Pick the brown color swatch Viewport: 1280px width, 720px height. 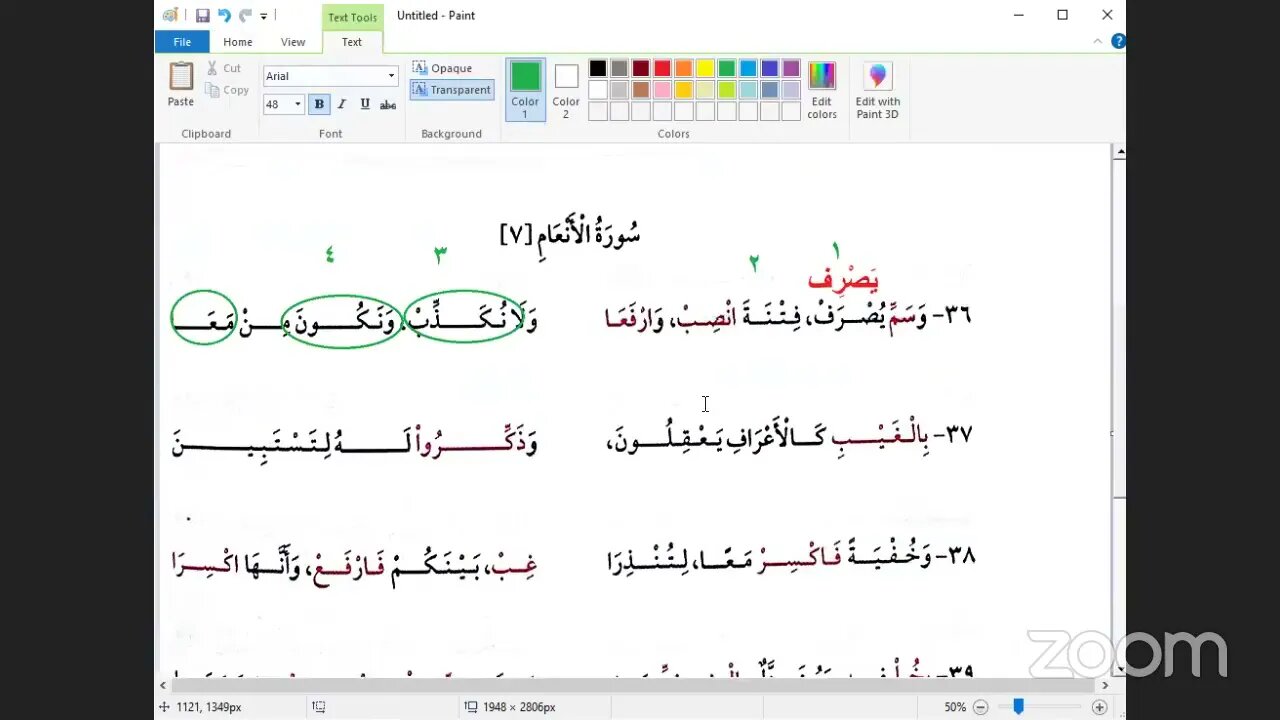(x=641, y=90)
